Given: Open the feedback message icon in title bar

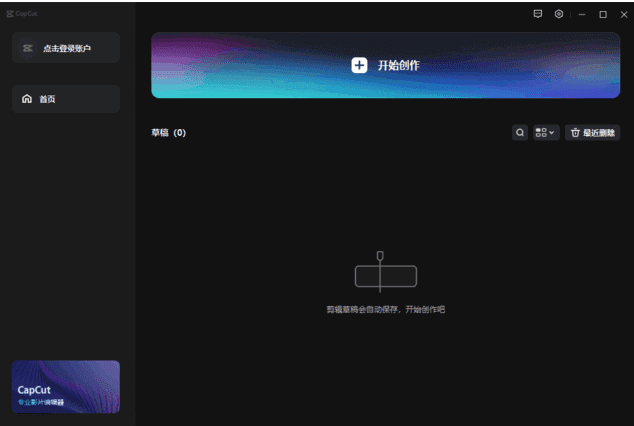Looking at the screenshot, I should (x=538, y=14).
